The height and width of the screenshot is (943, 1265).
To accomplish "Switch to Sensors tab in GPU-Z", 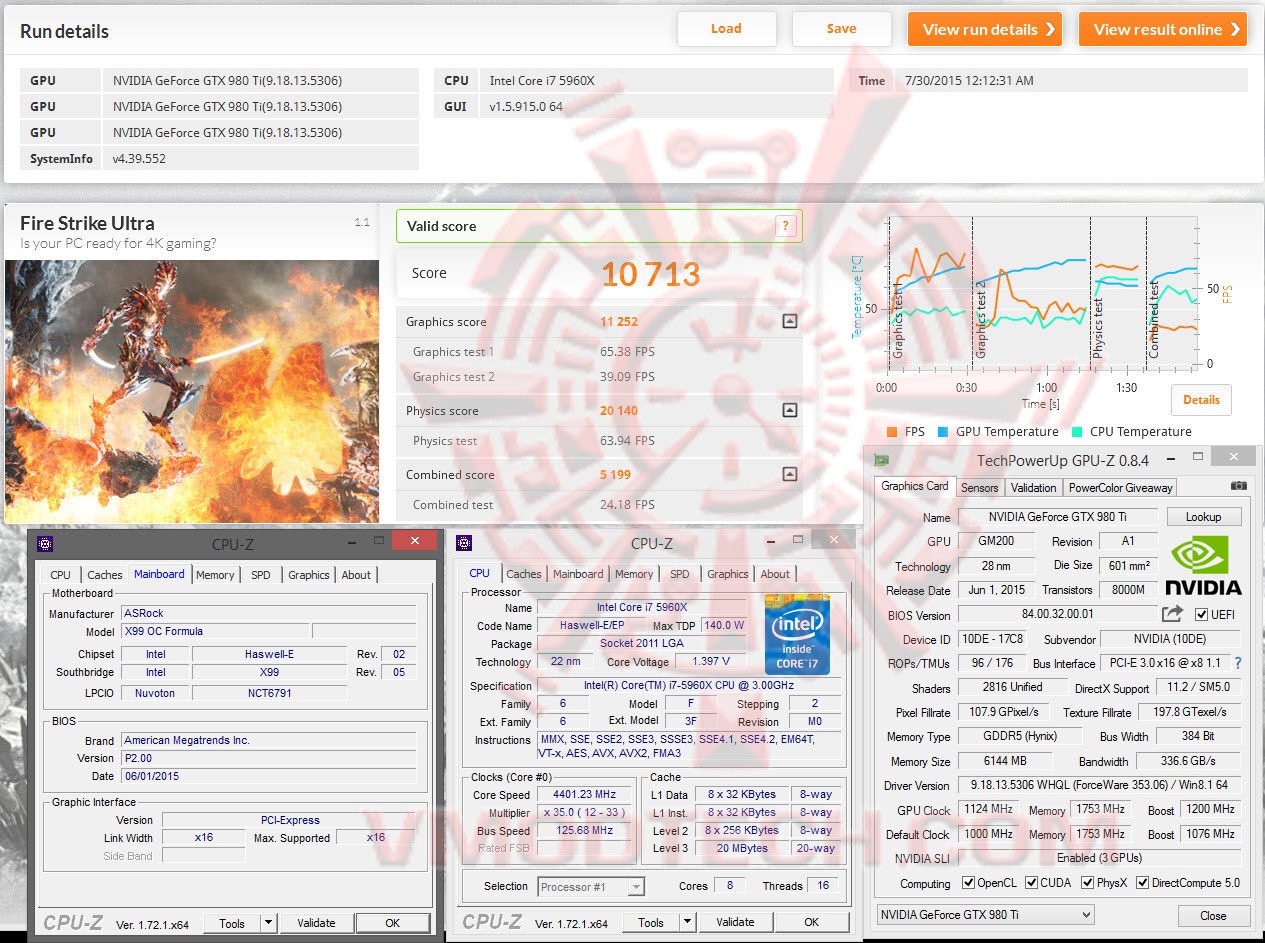I will coord(979,488).
